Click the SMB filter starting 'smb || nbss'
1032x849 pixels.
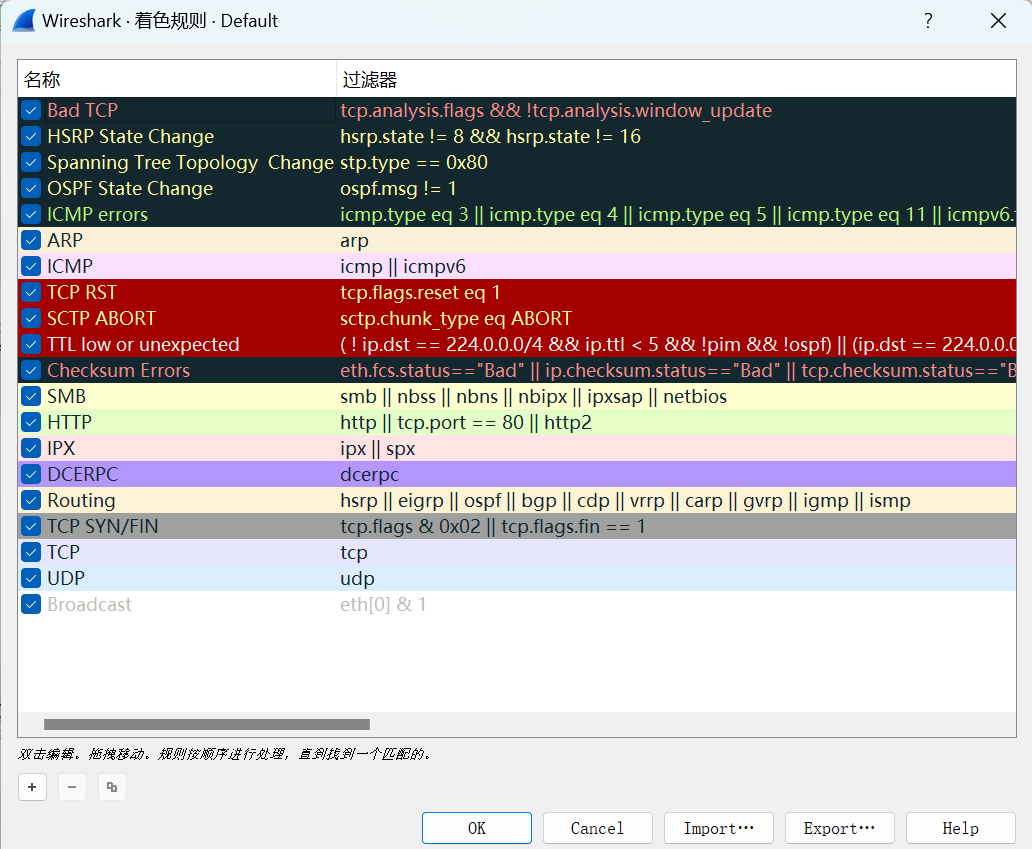tap(534, 396)
